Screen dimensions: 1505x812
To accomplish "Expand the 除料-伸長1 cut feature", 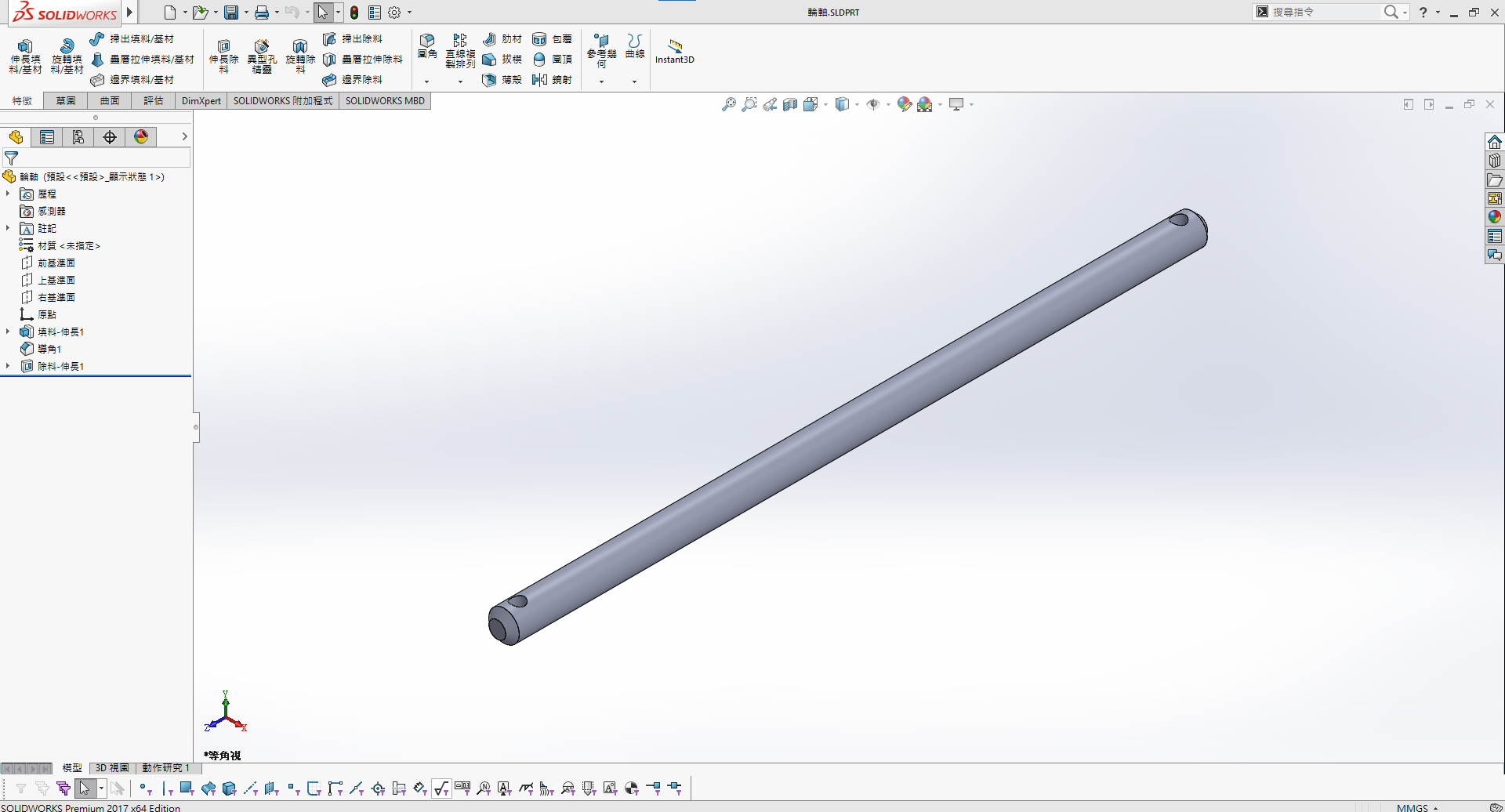I will [x=8, y=366].
